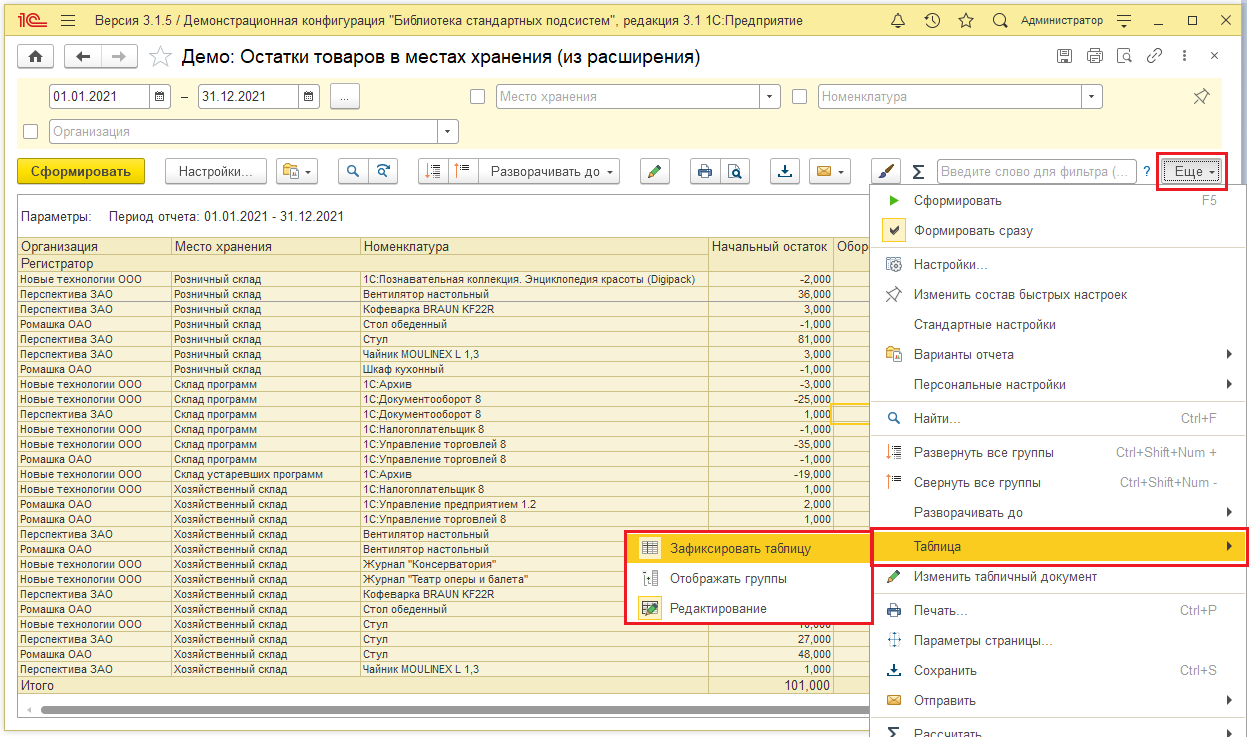Image resolution: width=1251 pixels, height=737 pixels.
Task: Open favorites star in title bar
Action: (x=965, y=20)
